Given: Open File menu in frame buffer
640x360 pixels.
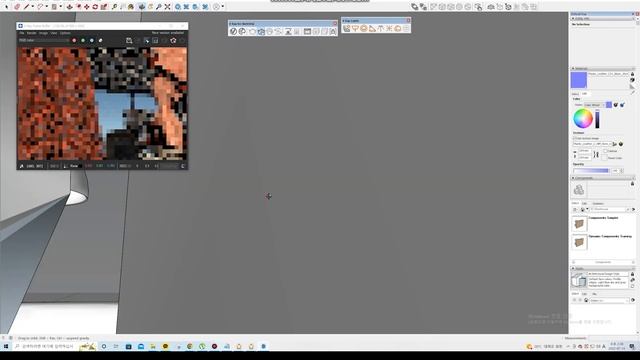Looking at the screenshot, I should point(22,33).
